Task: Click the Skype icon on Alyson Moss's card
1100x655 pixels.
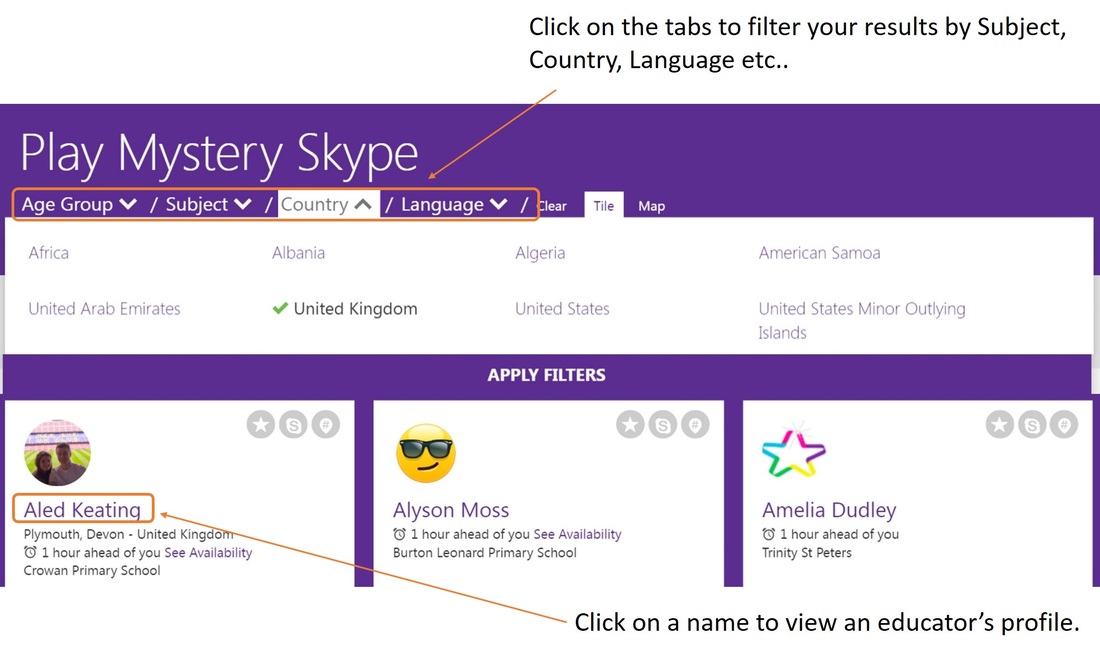Action: pyautogui.click(x=663, y=425)
